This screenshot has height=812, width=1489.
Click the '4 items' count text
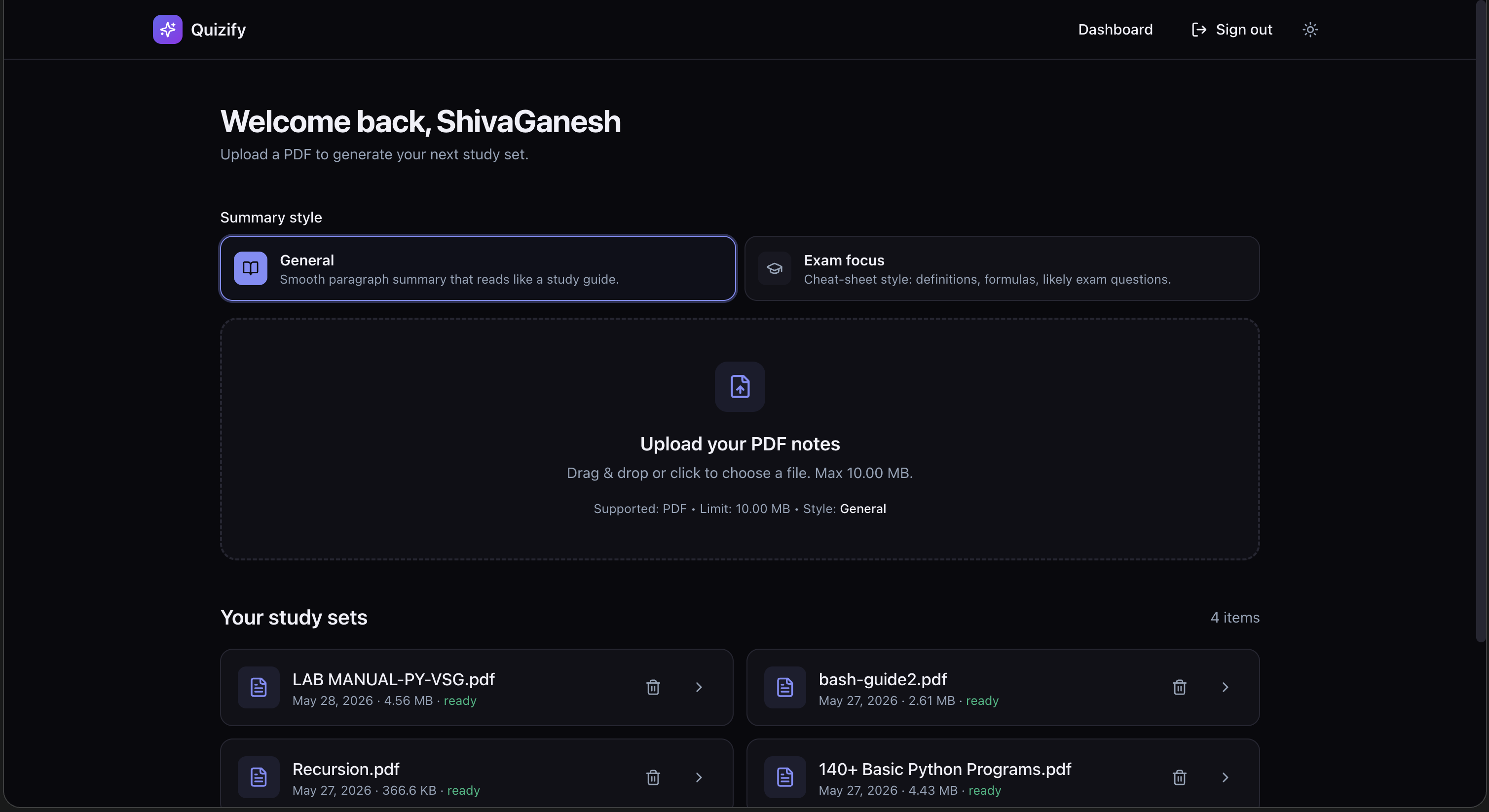pos(1235,617)
